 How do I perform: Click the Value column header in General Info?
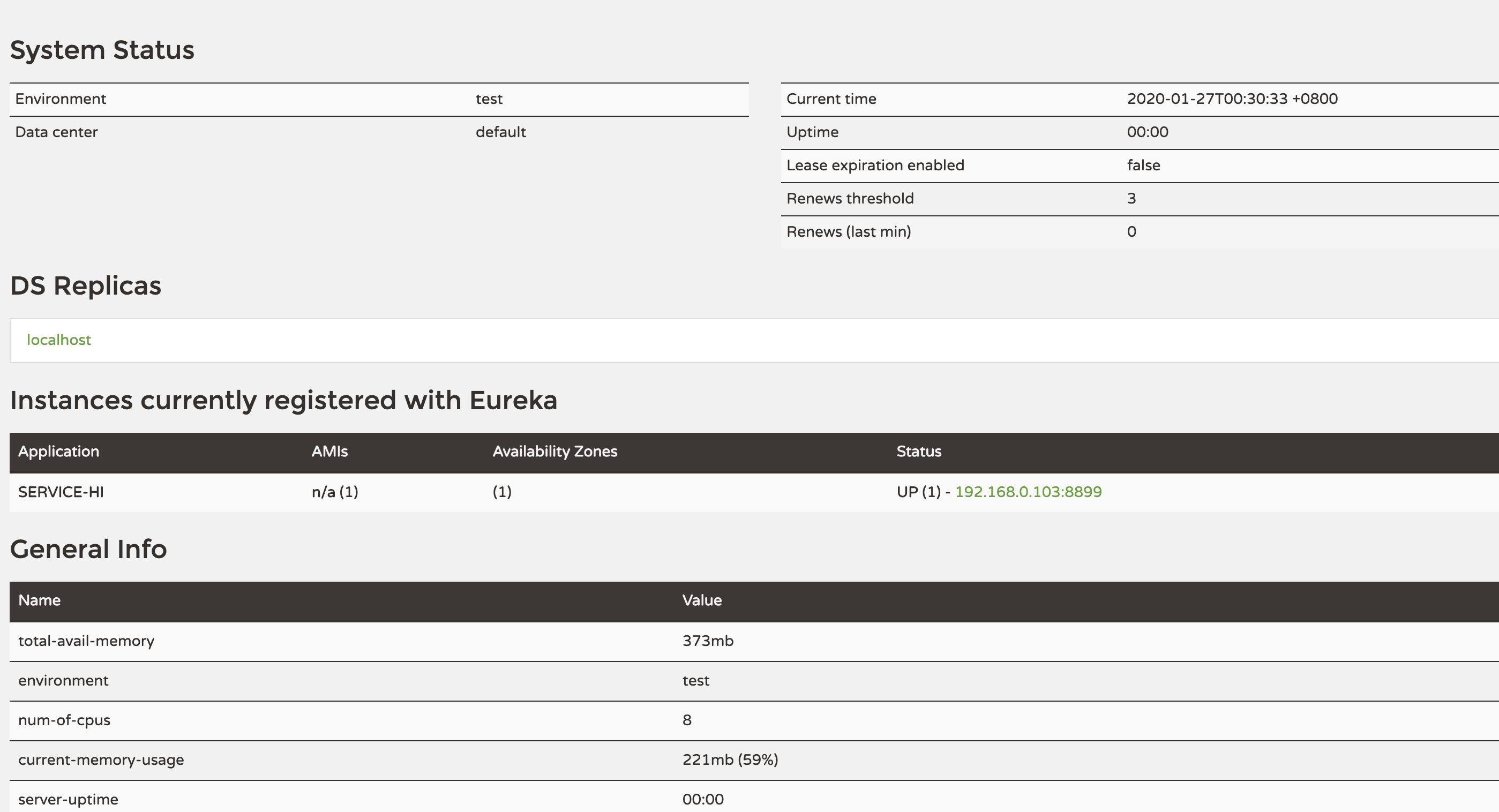(x=702, y=600)
